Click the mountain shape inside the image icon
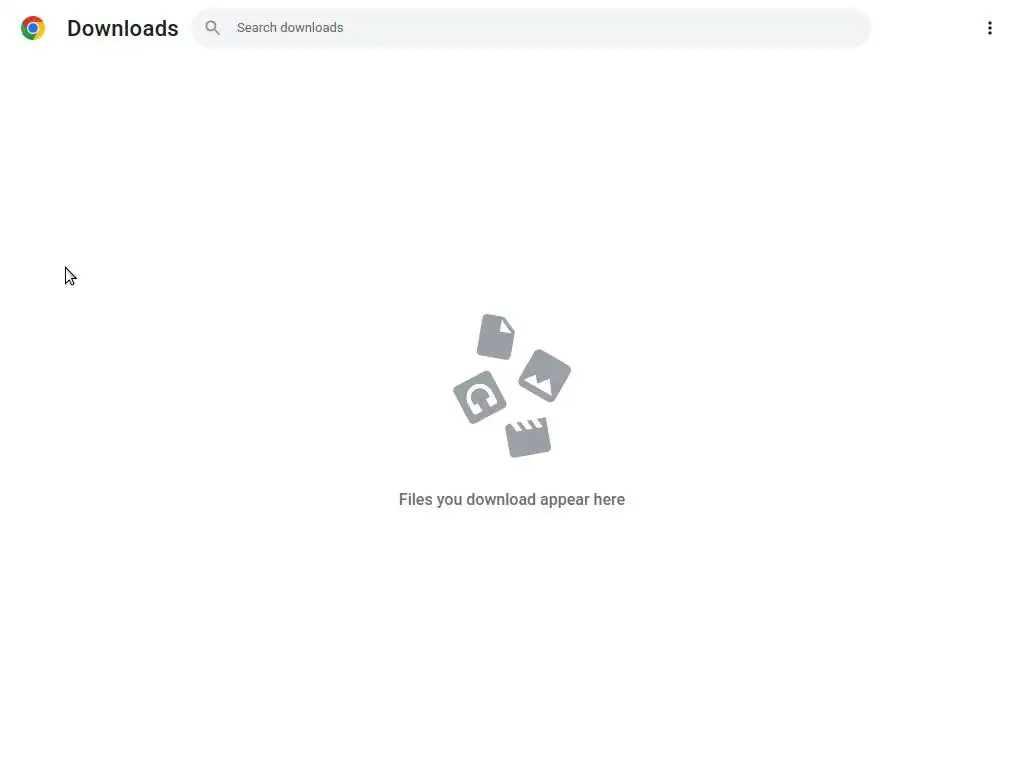The image size is (1024, 768). [539, 383]
